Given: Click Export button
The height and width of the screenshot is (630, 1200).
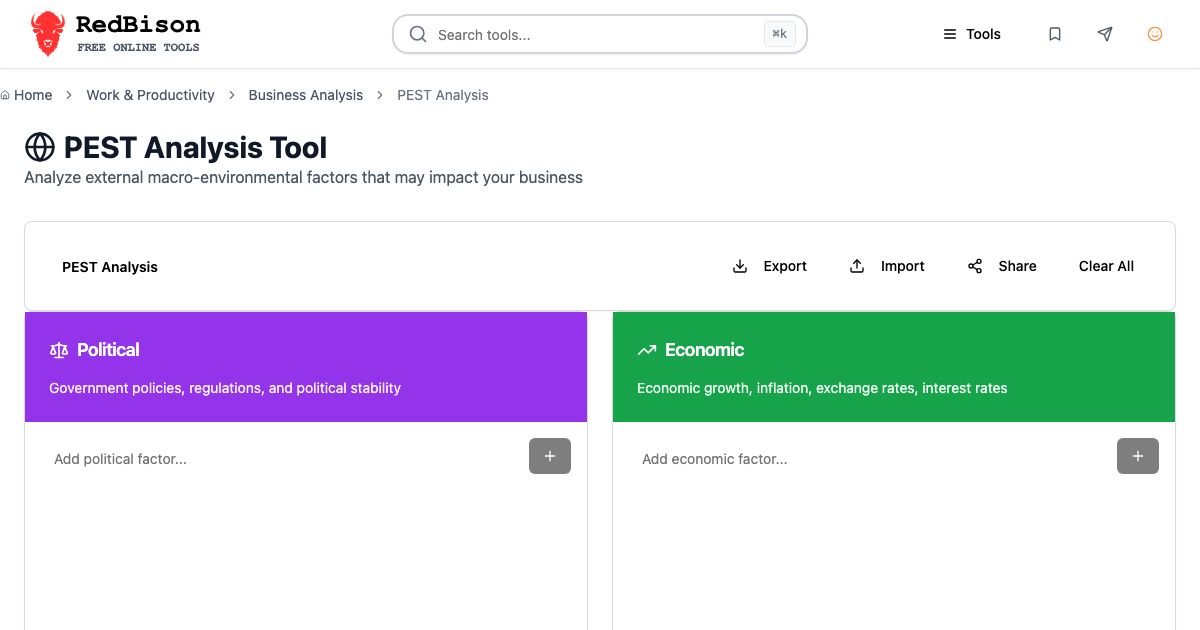Looking at the screenshot, I should coord(770,266).
